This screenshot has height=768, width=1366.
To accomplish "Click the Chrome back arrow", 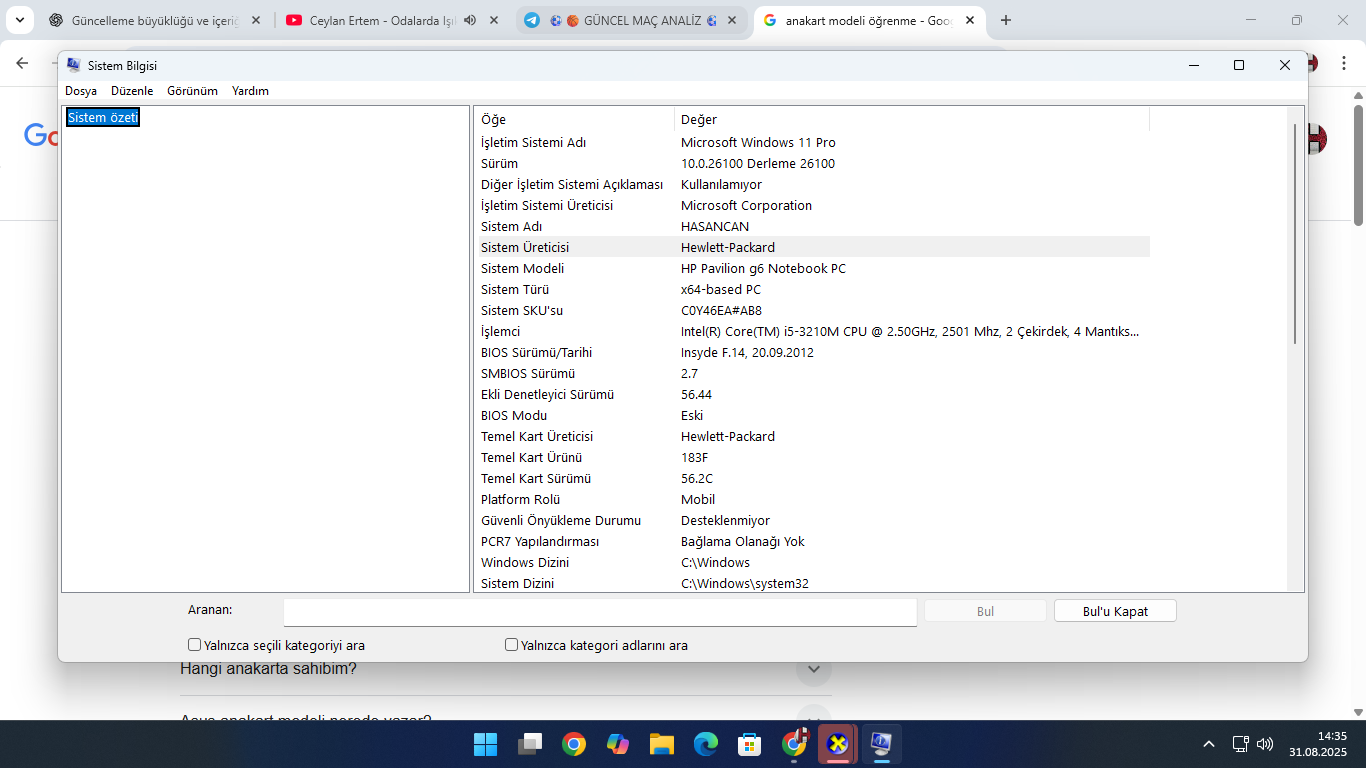I will [x=22, y=63].
